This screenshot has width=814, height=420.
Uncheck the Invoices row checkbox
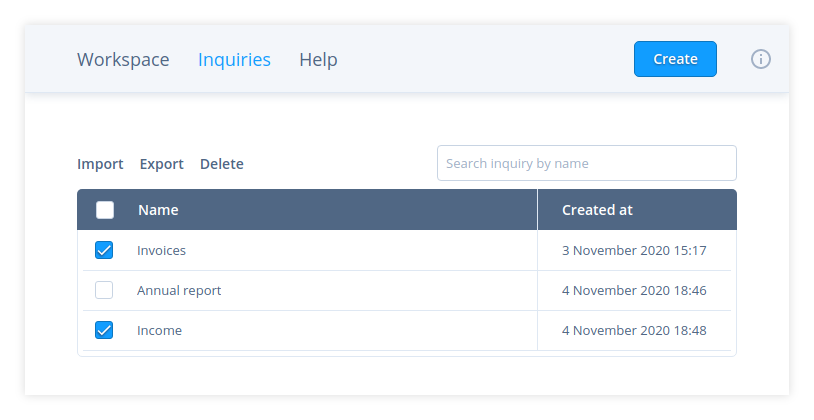pos(104,250)
